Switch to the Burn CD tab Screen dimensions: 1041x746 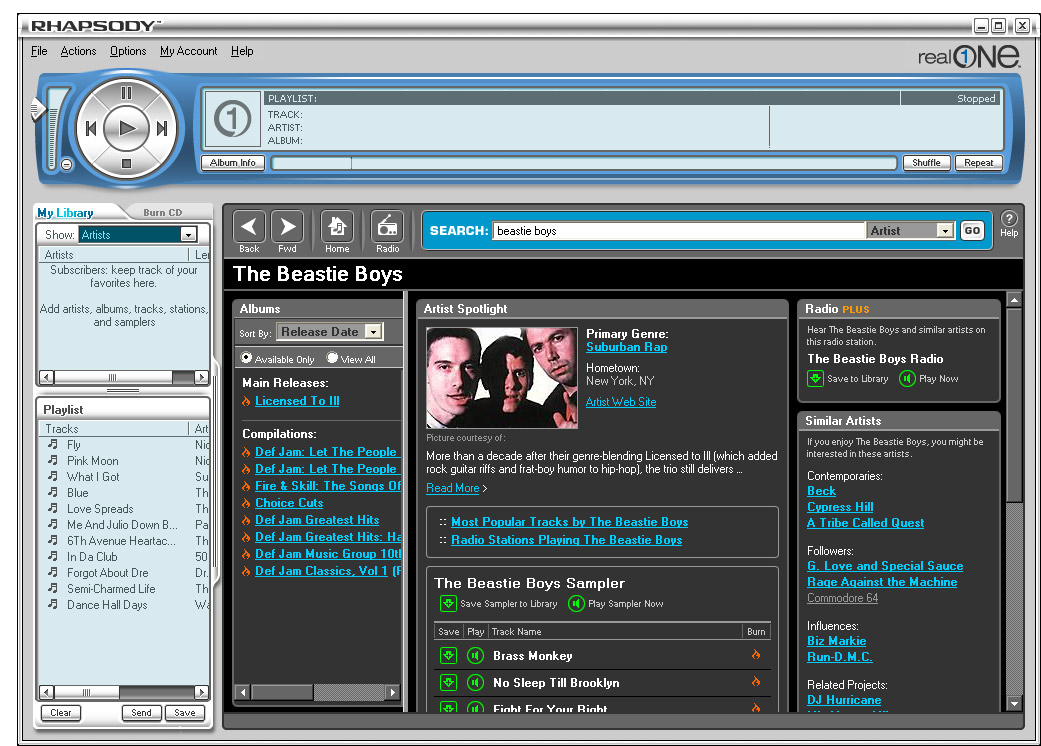coord(163,212)
